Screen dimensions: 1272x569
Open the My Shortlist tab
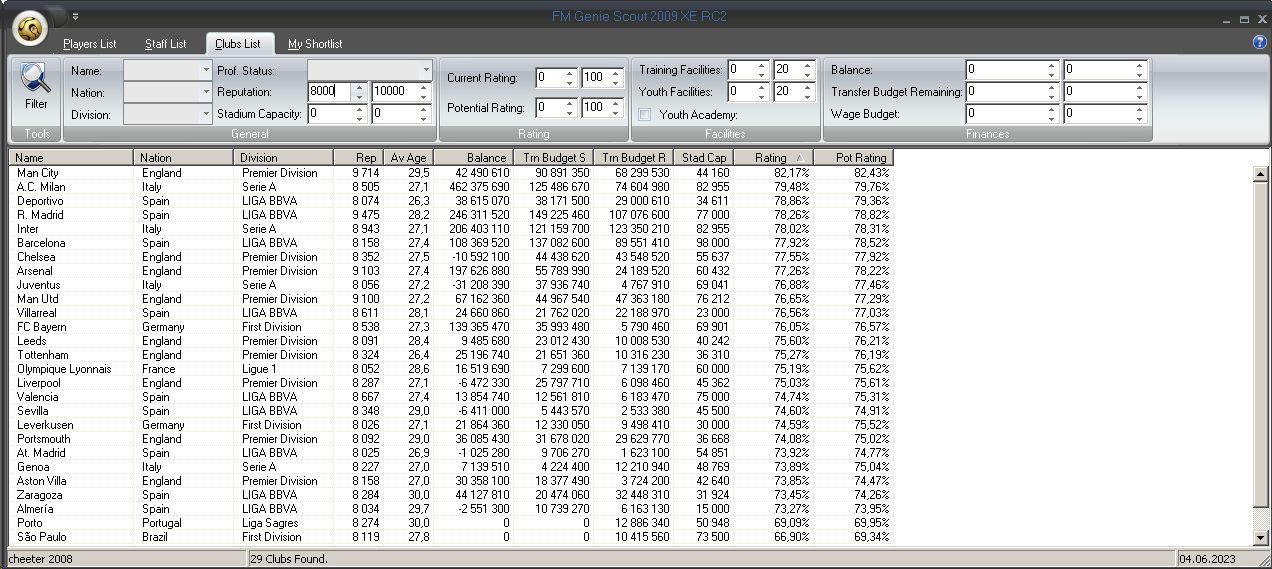coord(315,44)
